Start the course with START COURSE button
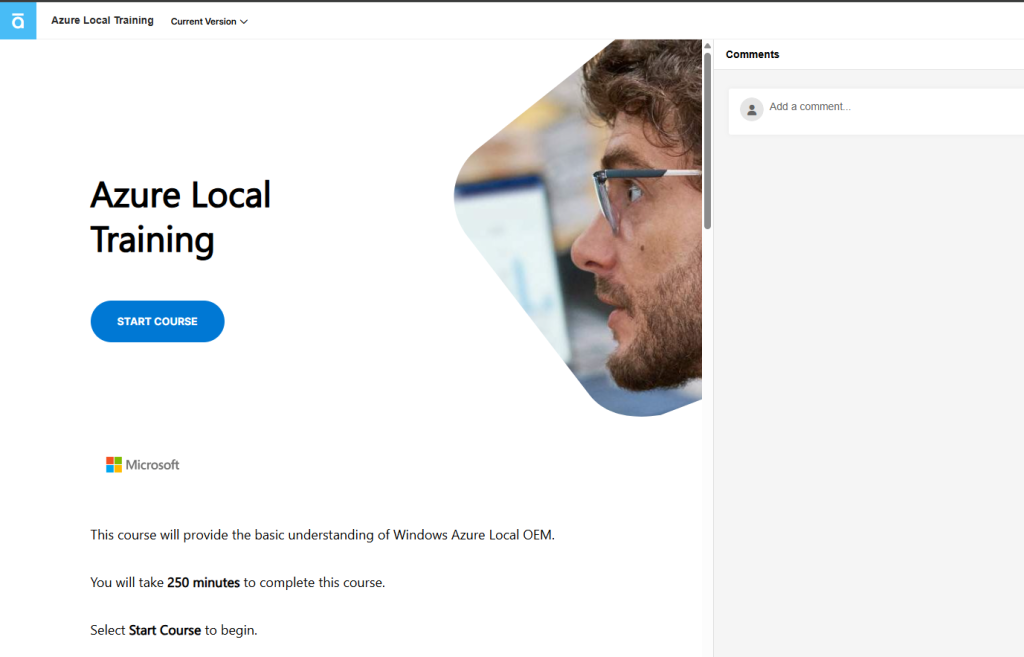Image resolution: width=1024 pixels, height=657 pixels. tap(157, 321)
